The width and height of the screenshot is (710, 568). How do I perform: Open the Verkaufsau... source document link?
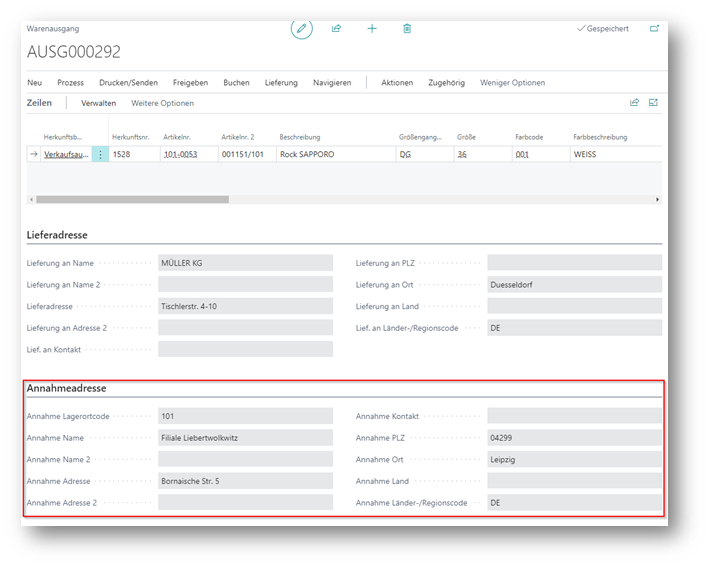click(65, 154)
